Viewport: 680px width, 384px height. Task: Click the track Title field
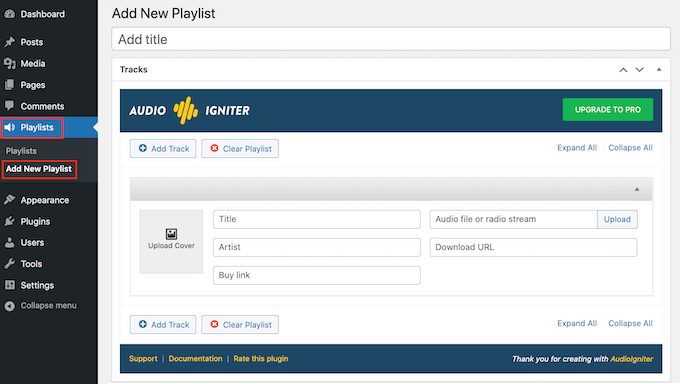point(317,219)
